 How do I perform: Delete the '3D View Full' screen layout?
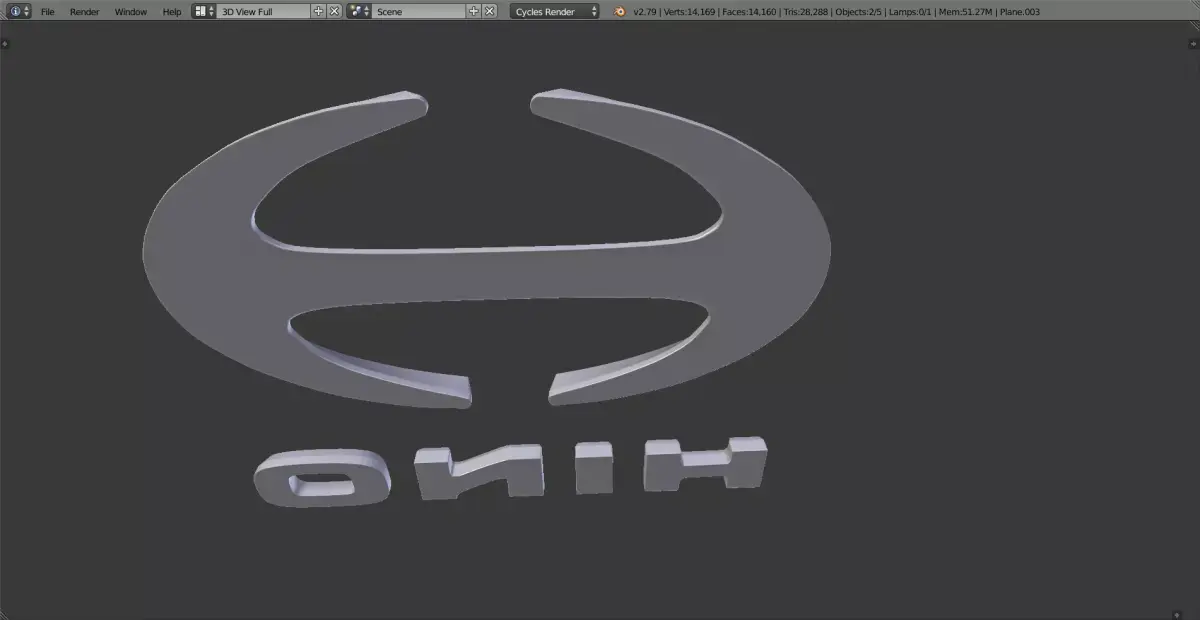click(334, 11)
